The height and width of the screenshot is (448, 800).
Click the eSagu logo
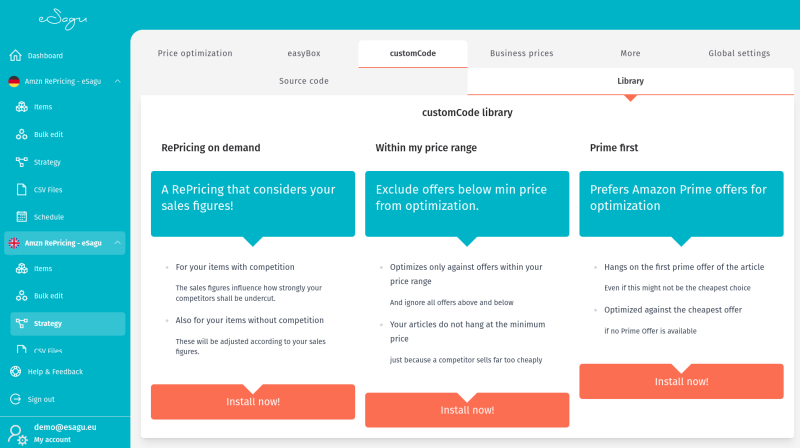[x=63, y=19]
